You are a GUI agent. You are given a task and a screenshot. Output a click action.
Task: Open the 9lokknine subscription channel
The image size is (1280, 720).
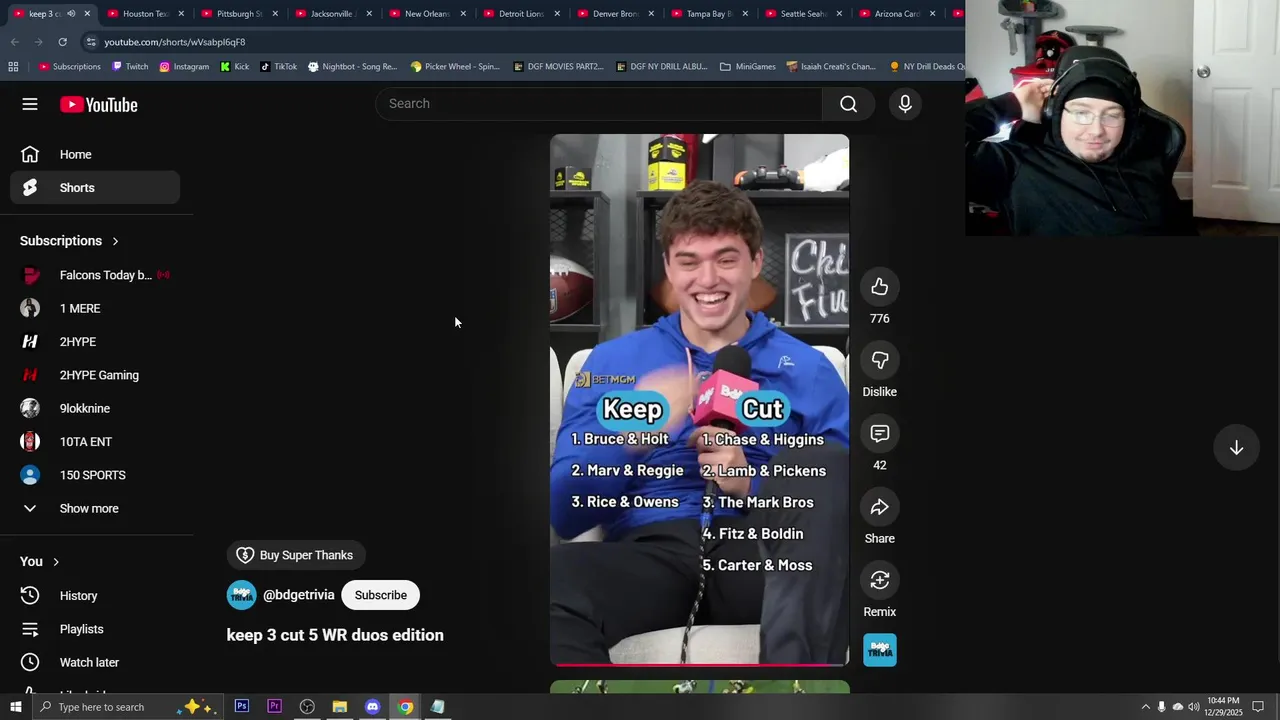pos(95,408)
